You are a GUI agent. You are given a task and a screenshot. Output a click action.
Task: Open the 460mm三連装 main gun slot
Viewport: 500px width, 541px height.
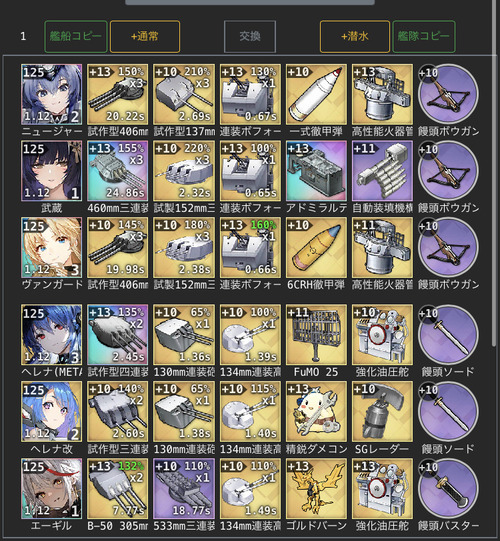118,171
